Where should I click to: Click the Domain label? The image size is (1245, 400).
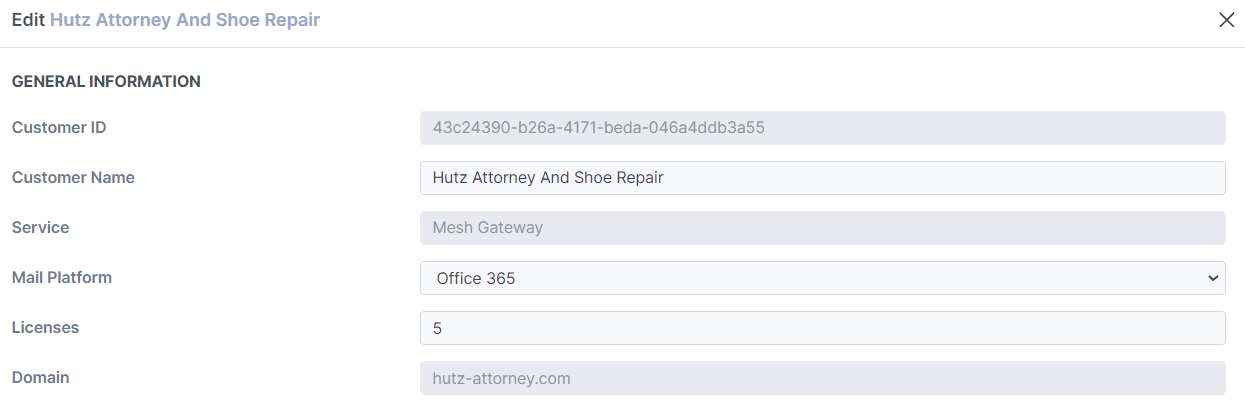tap(41, 378)
